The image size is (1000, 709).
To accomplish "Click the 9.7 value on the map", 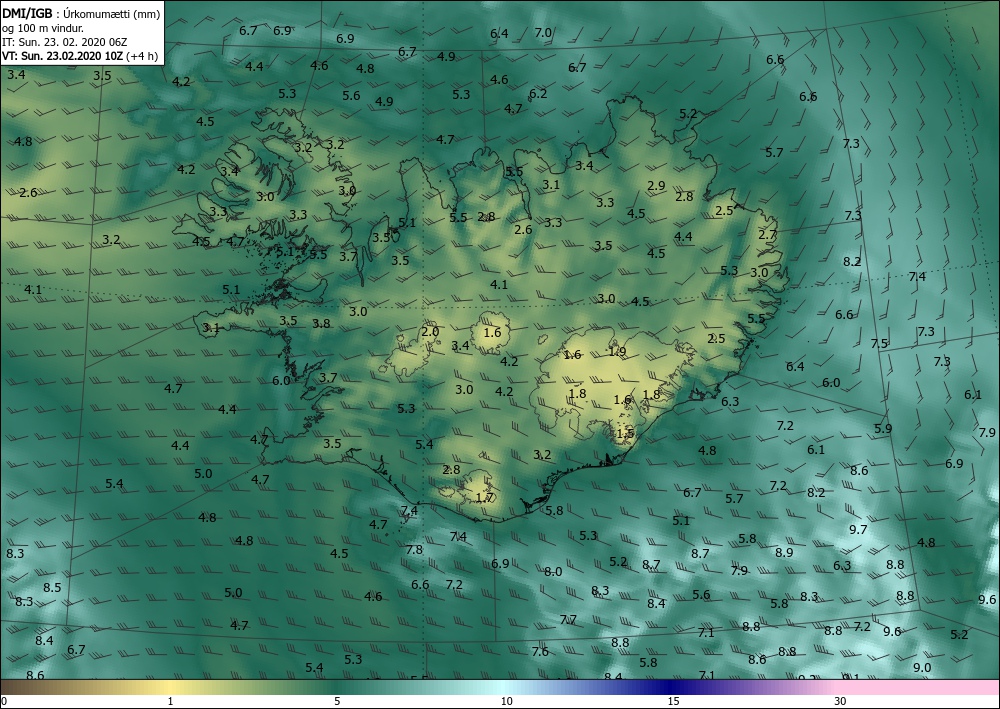I will point(858,529).
